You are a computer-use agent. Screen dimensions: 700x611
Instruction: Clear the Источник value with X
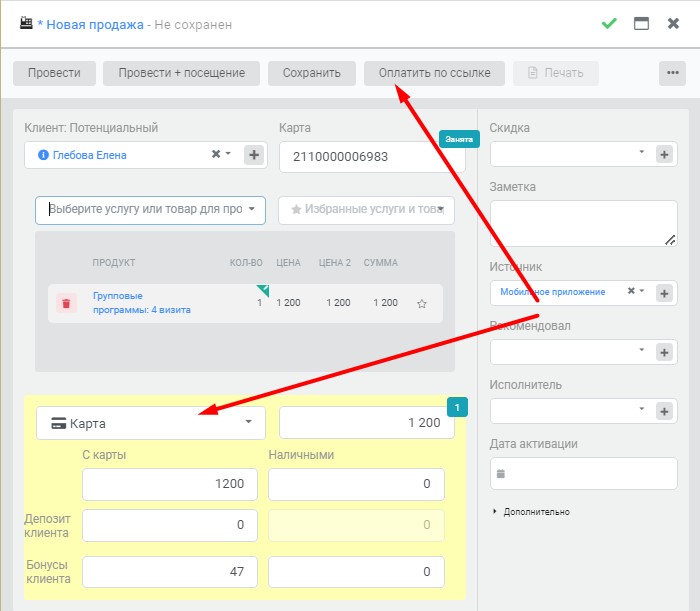point(631,291)
